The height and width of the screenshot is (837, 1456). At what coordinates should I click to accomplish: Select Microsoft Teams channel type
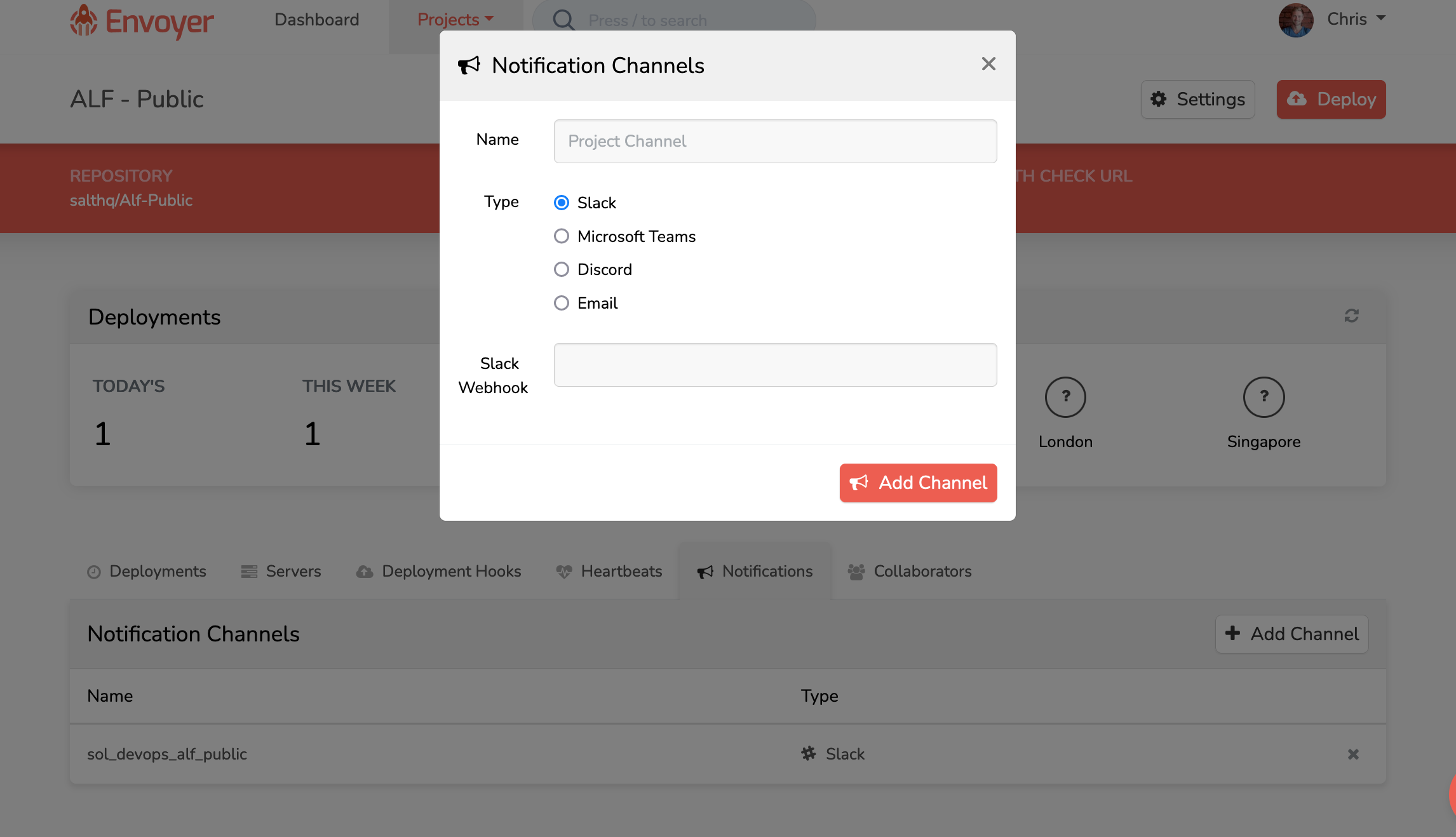pyautogui.click(x=562, y=236)
